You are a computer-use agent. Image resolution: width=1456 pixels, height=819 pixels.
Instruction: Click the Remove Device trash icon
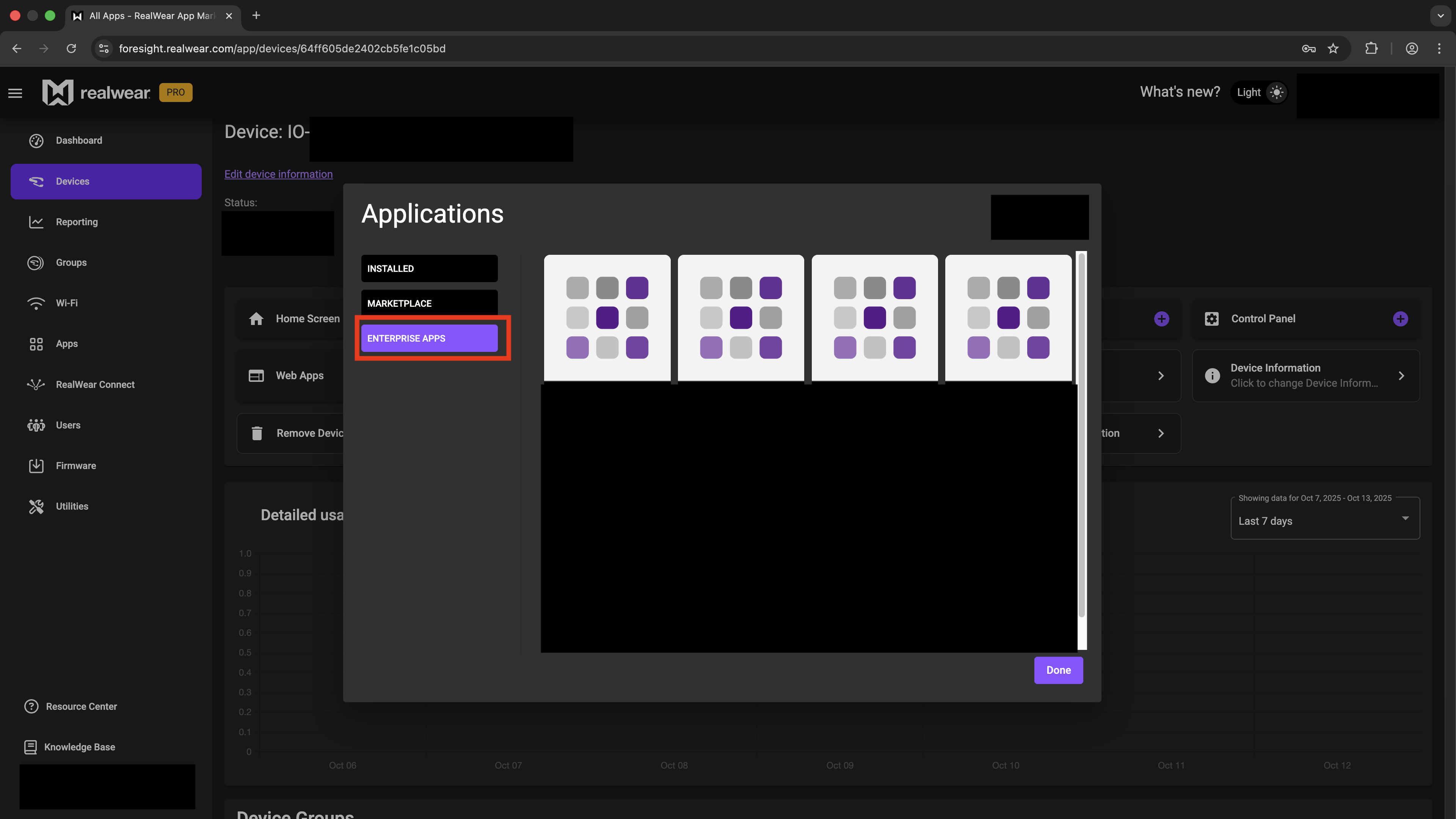click(257, 433)
